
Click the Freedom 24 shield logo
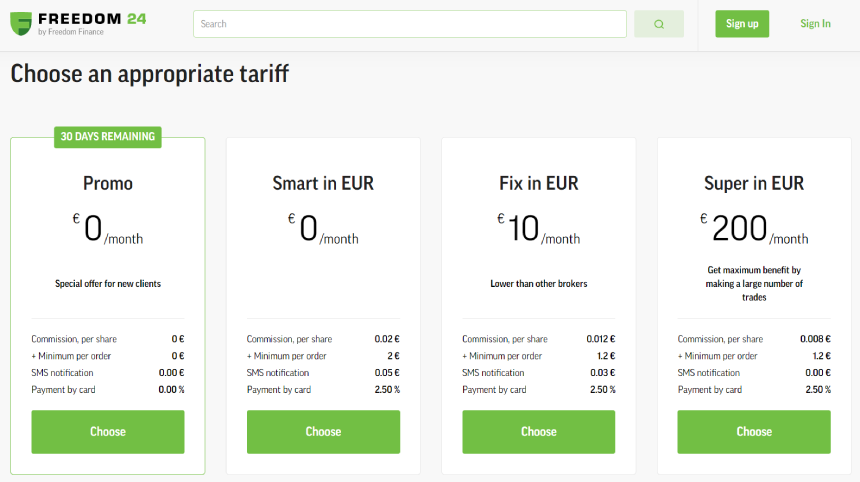coord(21,24)
